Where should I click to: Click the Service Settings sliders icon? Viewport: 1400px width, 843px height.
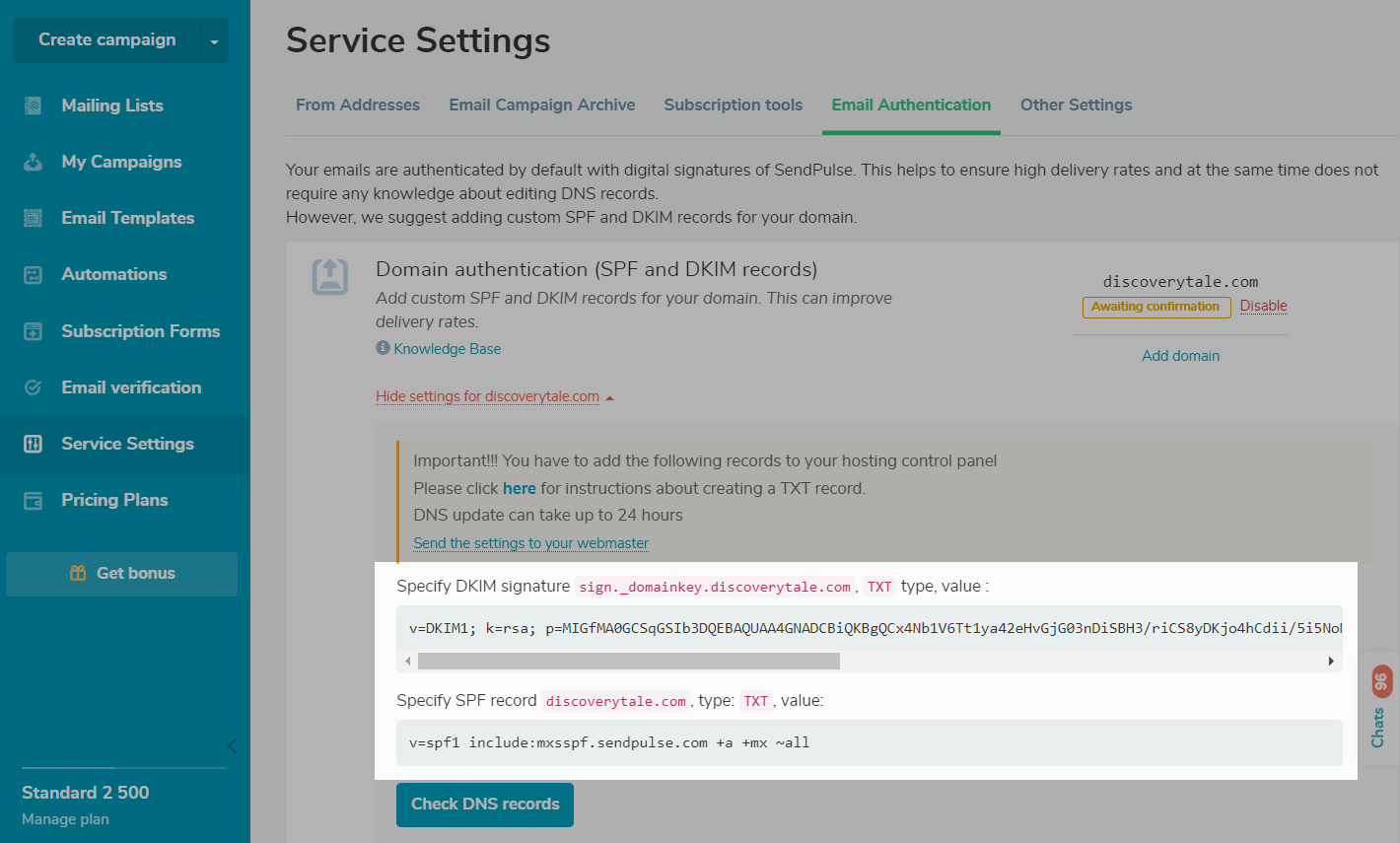[33, 444]
